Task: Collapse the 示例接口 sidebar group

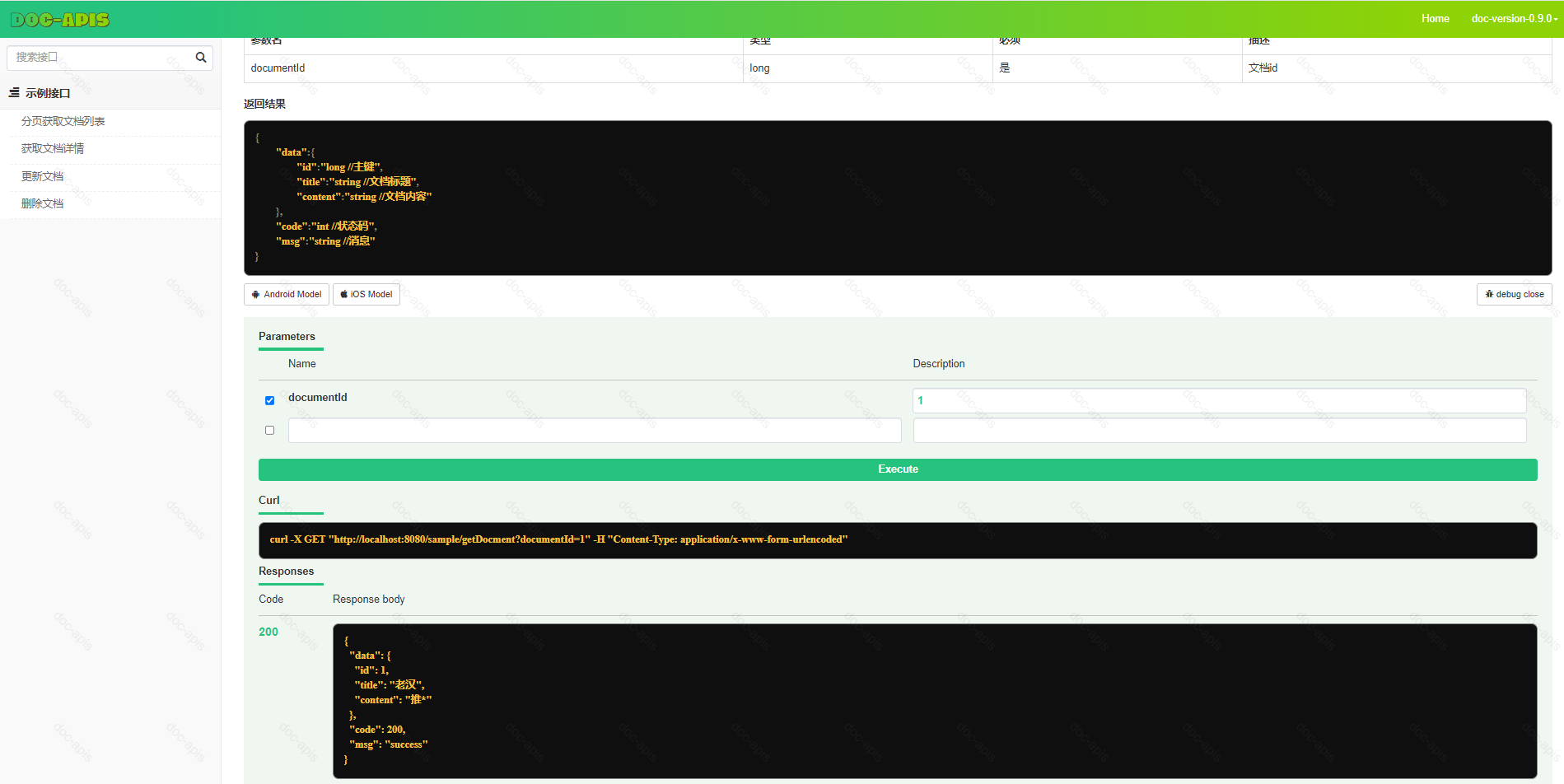Action: pos(110,93)
